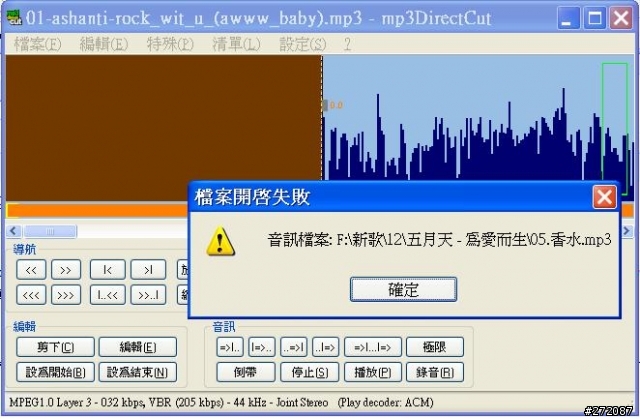Click the horizontal scrollbar thumb

(50, 231)
